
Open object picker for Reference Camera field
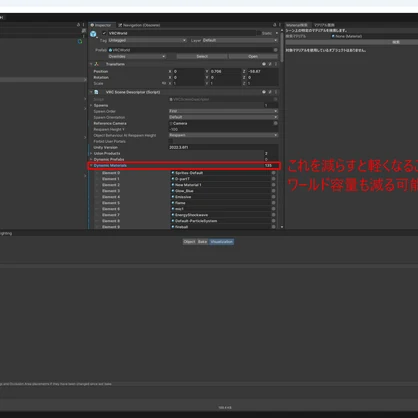pos(275,123)
